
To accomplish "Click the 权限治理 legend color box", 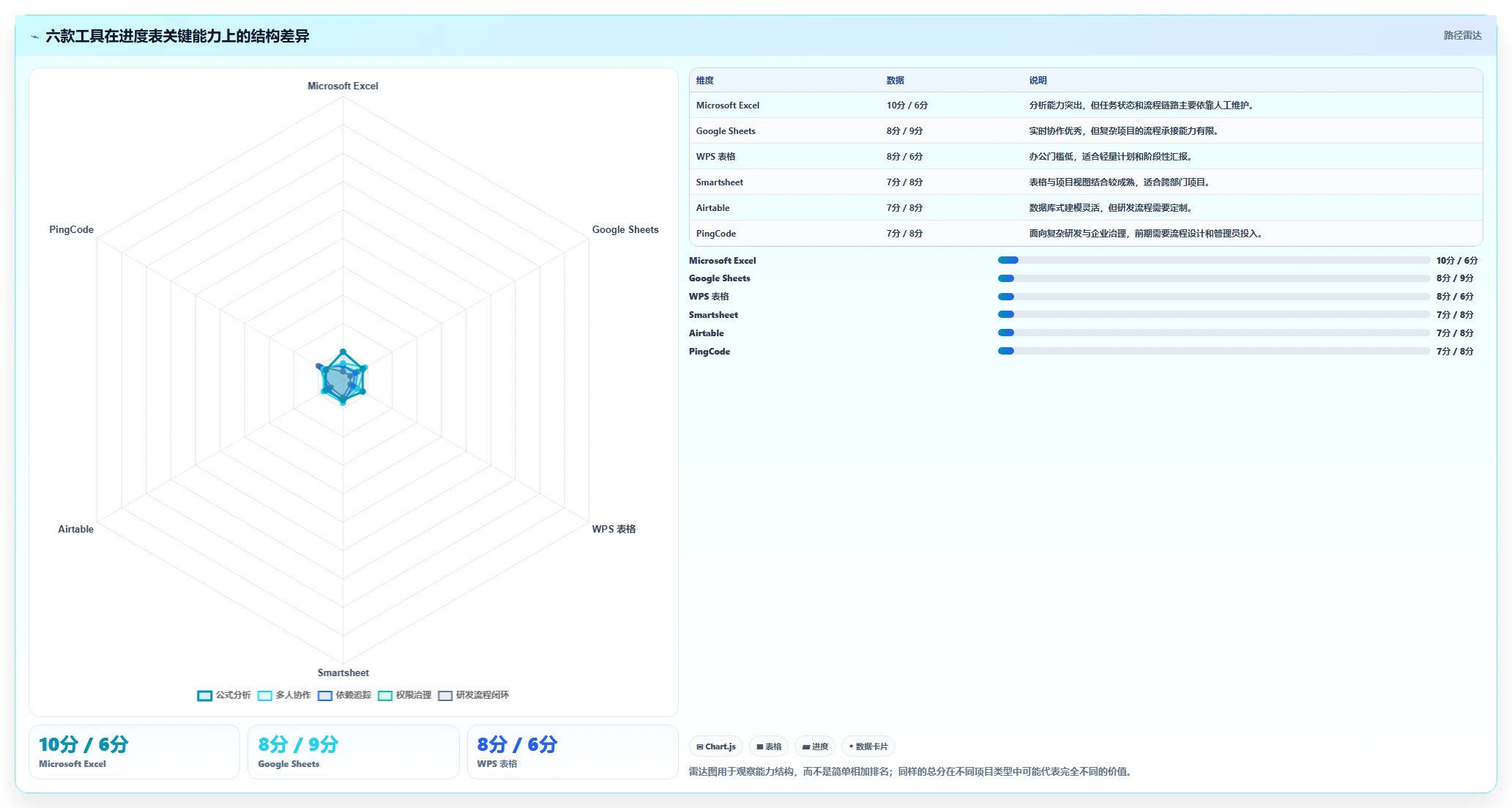I will pos(385,696).
